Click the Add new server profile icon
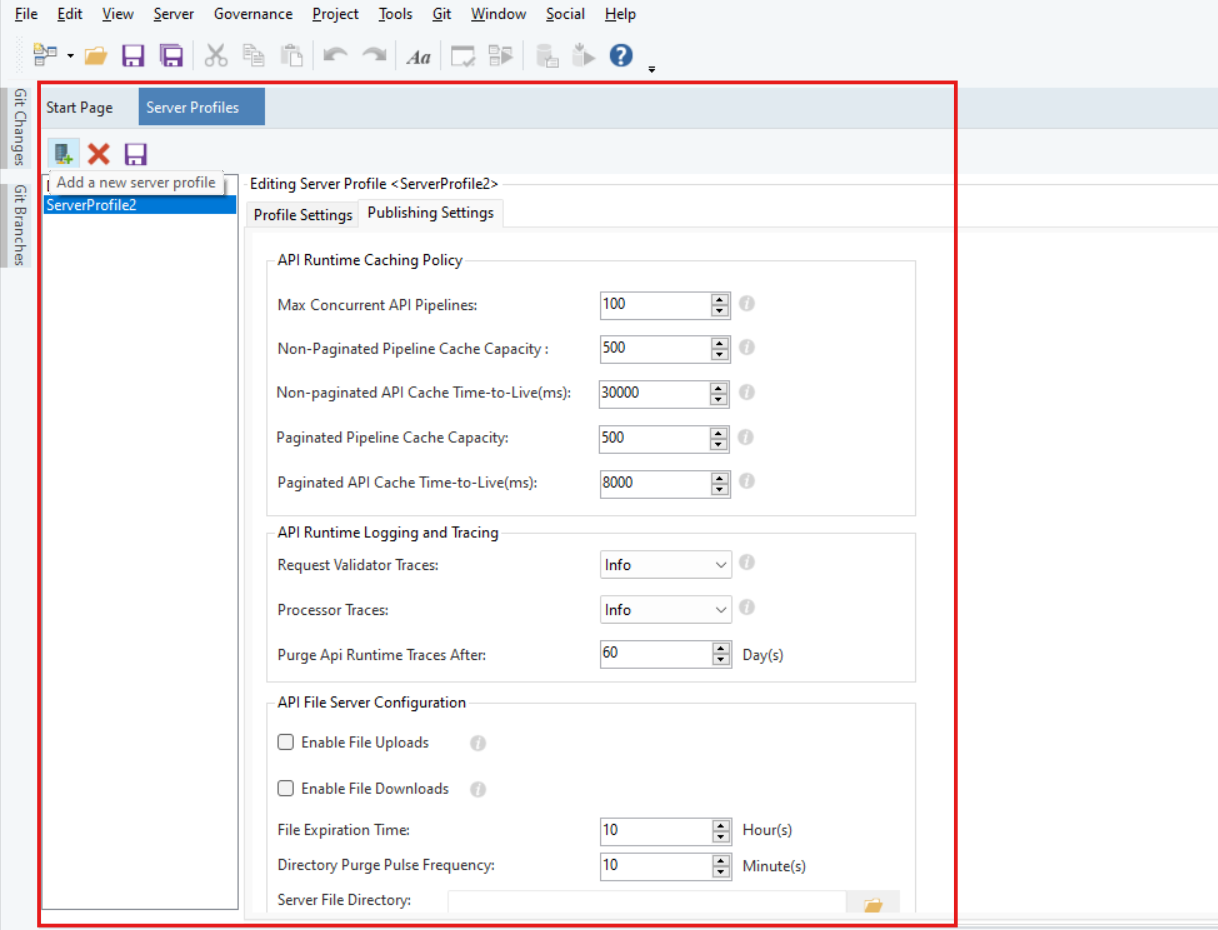1218x930 pixels. coord(63,154)
